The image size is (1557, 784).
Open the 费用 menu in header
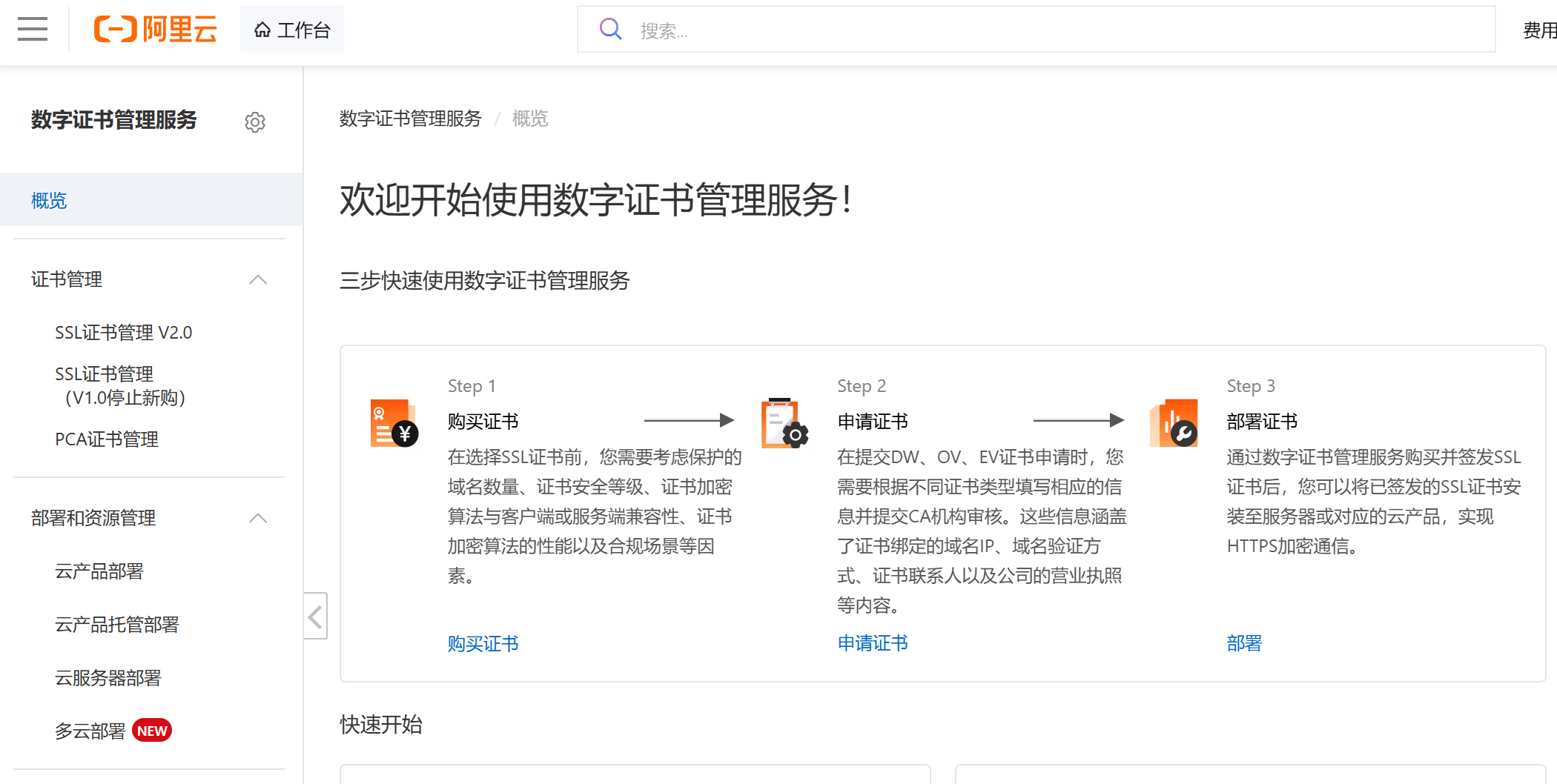(1539, 30)
